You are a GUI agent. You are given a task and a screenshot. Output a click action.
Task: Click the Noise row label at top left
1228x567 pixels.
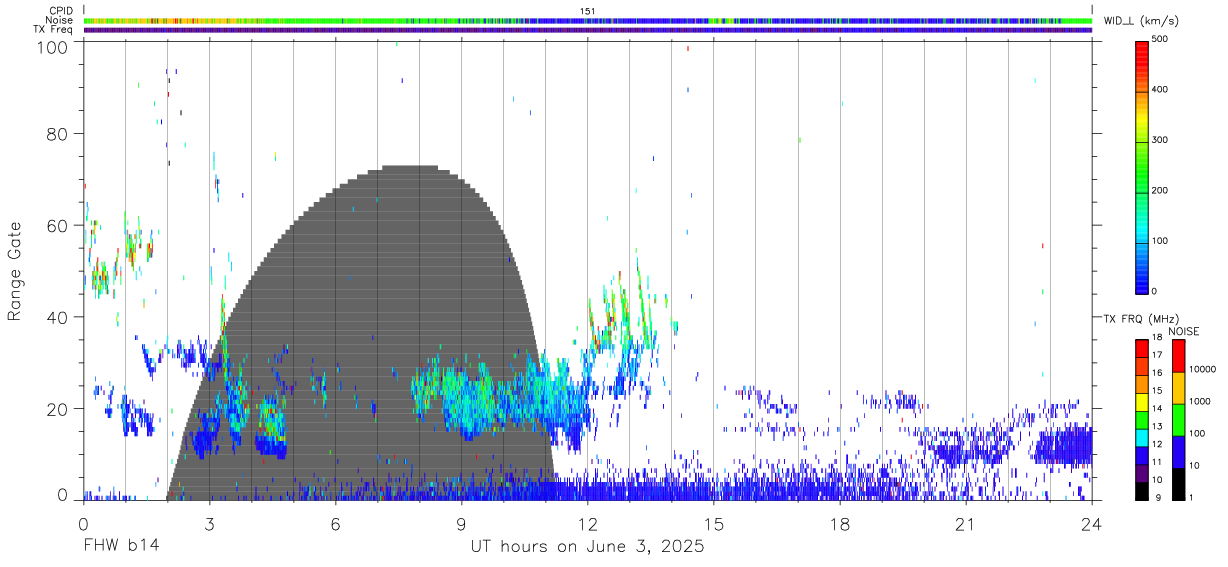coord(60,20)
